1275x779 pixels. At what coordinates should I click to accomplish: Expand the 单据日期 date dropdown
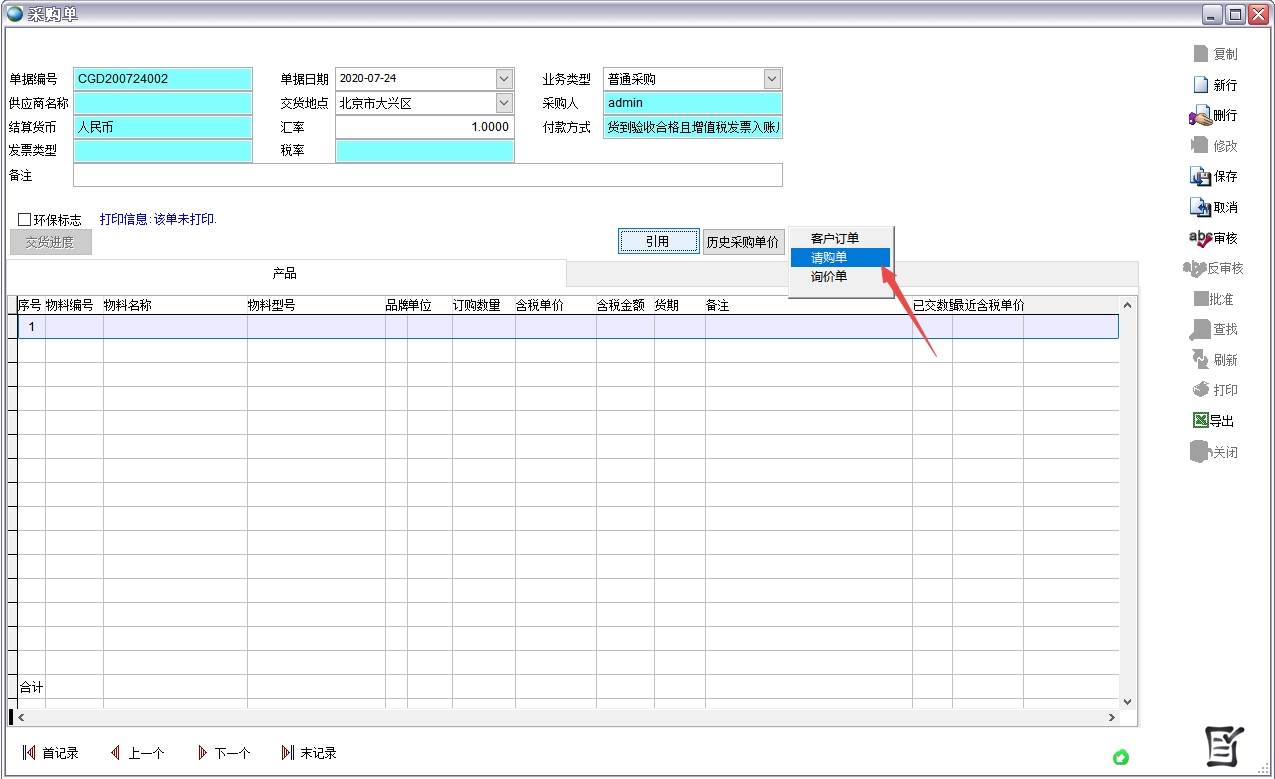pos(504,79)
